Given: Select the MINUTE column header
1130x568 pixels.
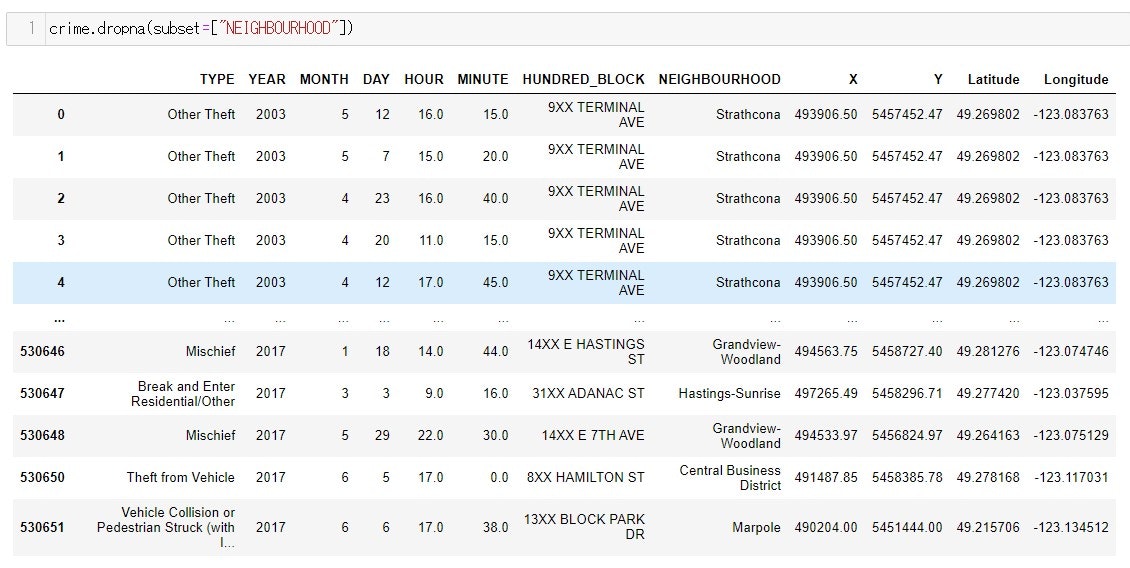Looking at the screenshot, I should tap(482, 79).
